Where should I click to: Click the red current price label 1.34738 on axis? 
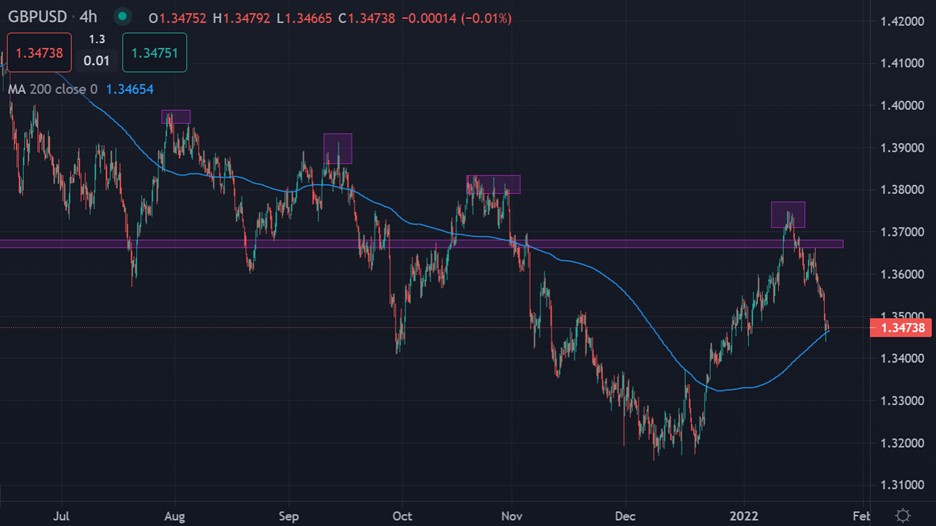pos(903,328)
